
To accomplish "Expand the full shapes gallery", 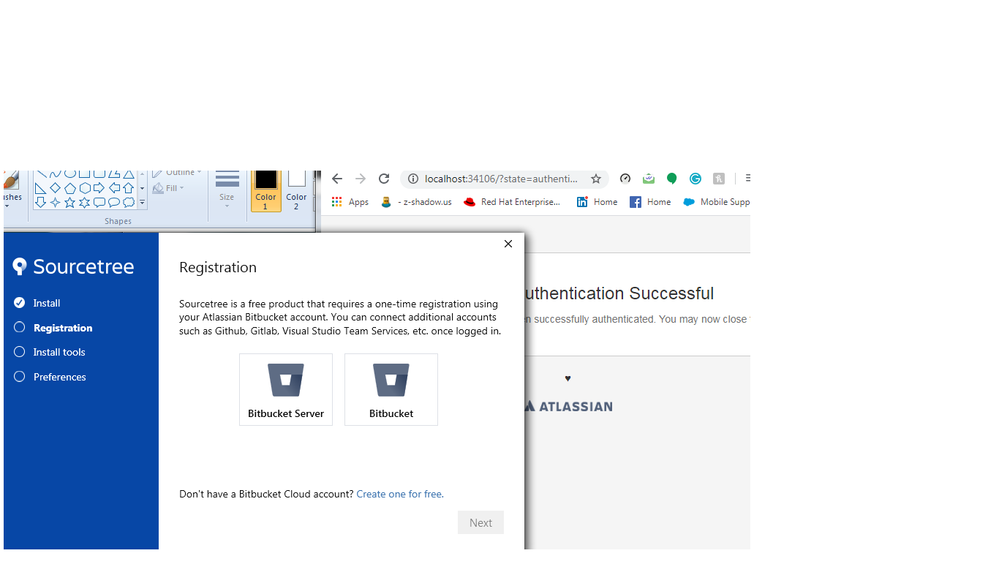I will click(142, 202).
